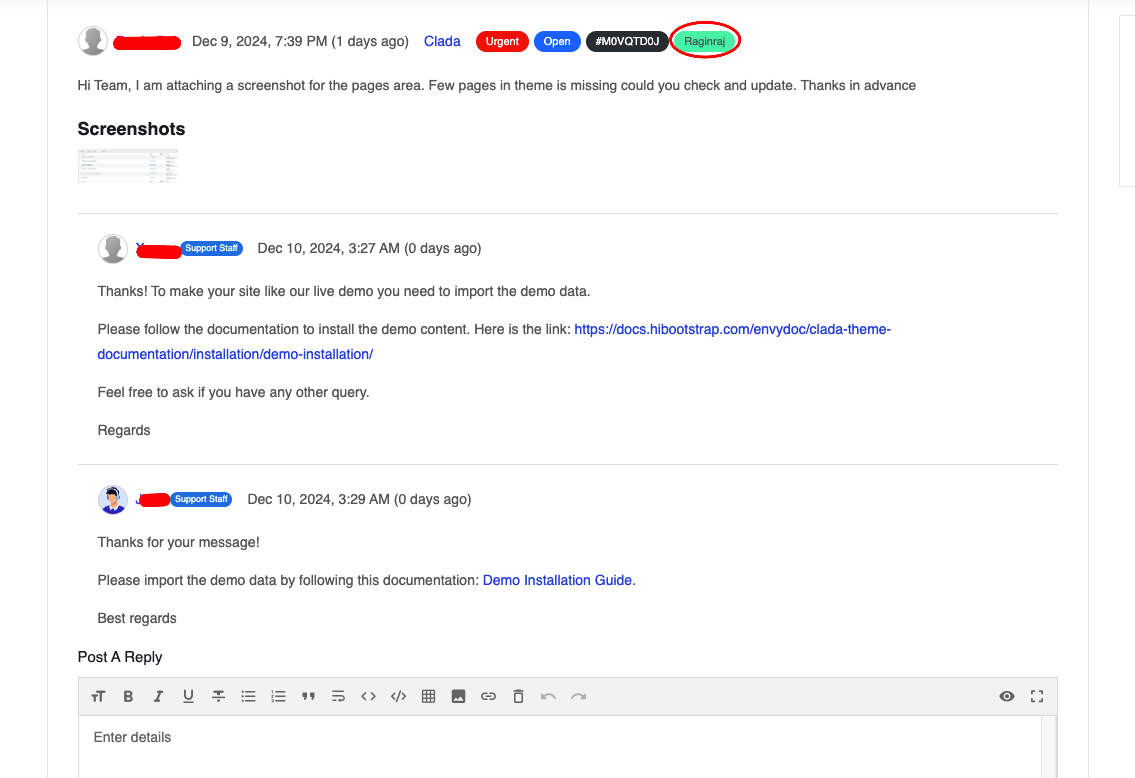1135x778 pixels.
Task: Click the Urgent priority badge
Action: pos(502,41)
